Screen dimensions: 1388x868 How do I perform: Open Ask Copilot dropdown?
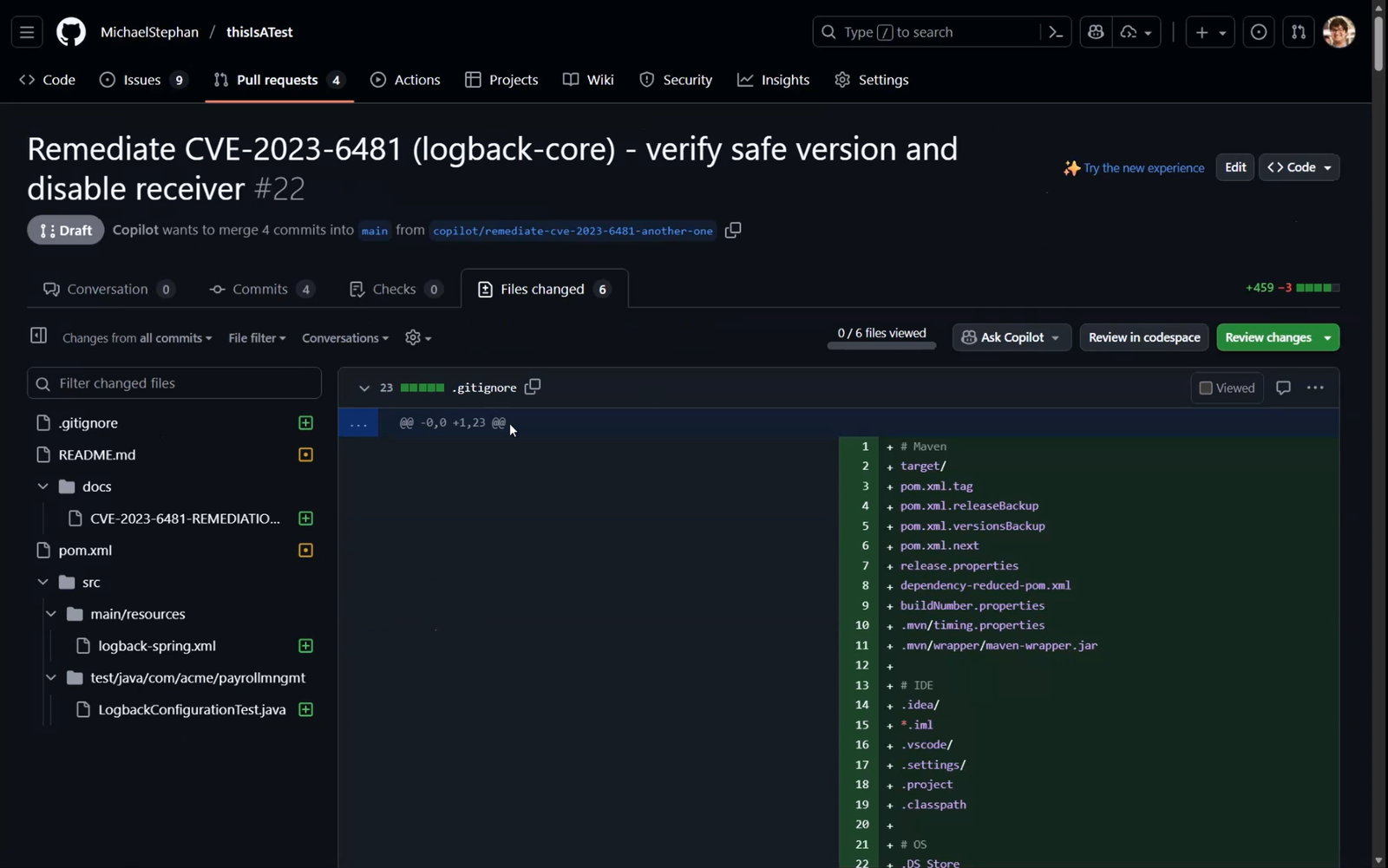(1012, 337)
